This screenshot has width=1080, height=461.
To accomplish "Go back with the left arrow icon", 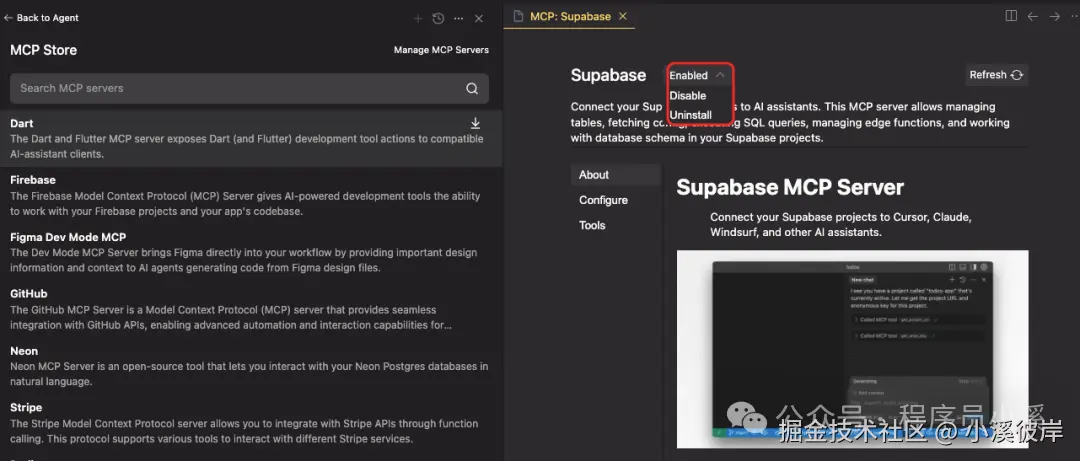I will pos(1032,16).
